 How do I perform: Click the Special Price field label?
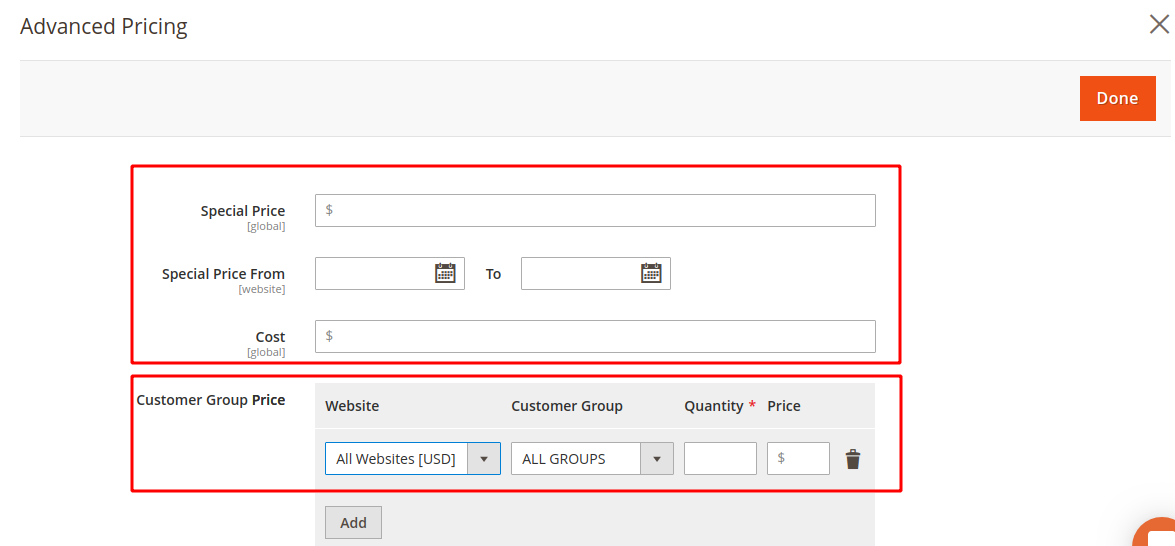[243, 211]
